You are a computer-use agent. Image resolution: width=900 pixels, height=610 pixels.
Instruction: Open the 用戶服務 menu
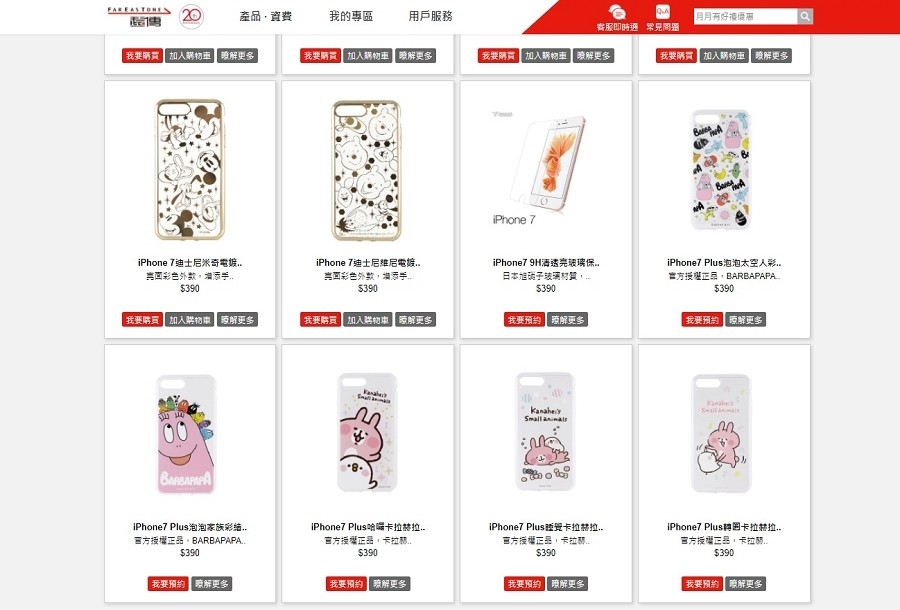click(430, 16)
